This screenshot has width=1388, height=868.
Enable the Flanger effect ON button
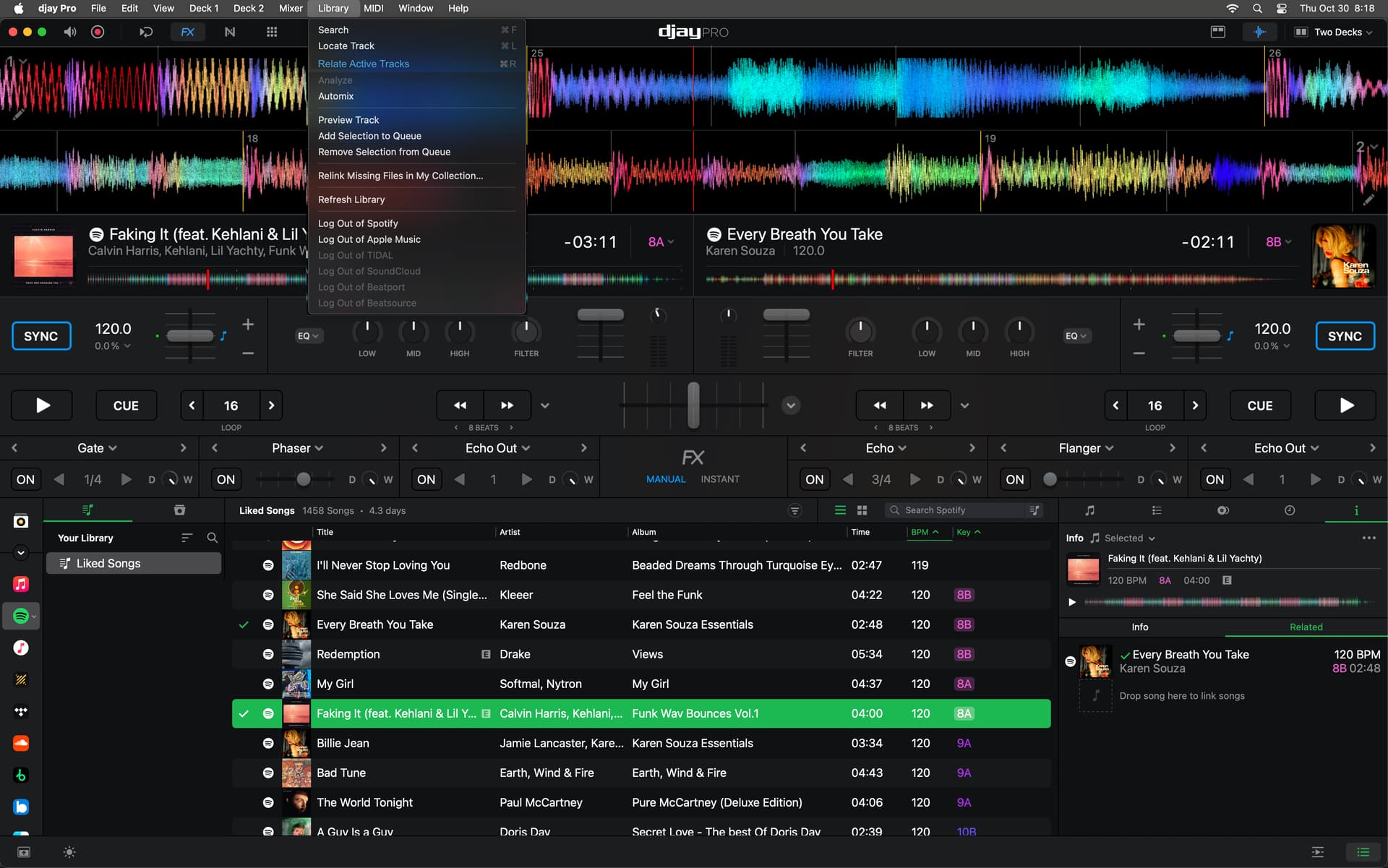1014,479
